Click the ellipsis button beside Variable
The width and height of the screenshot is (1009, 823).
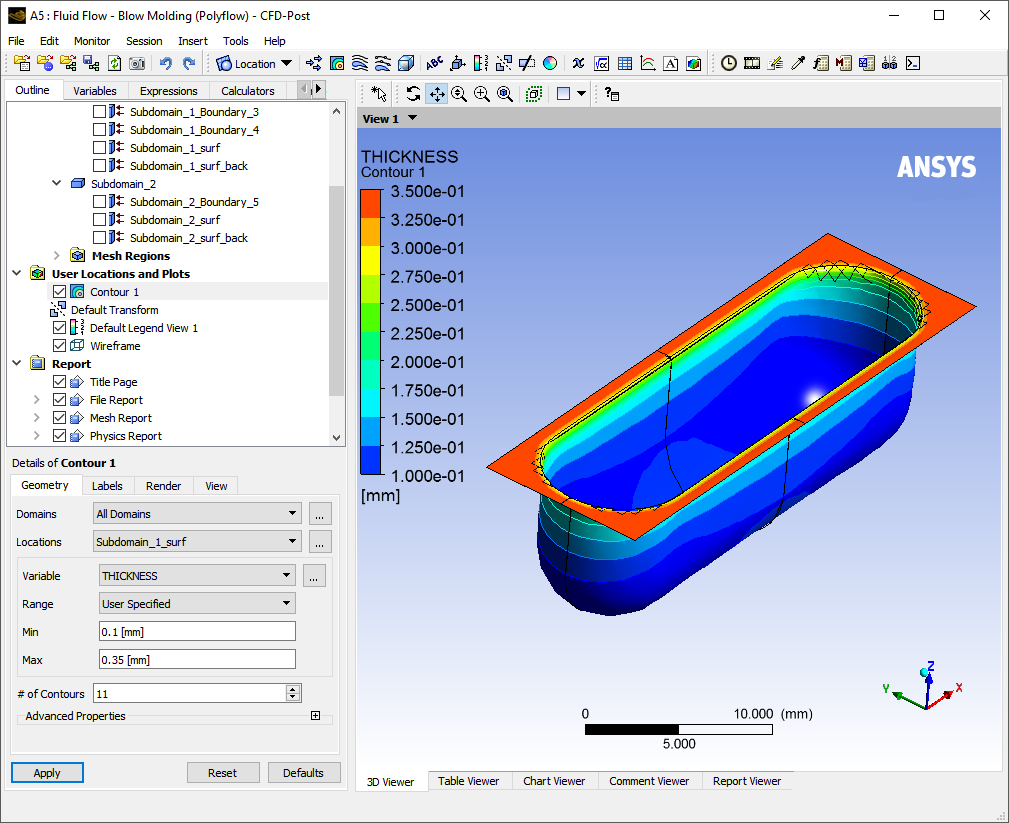(313, 575)
